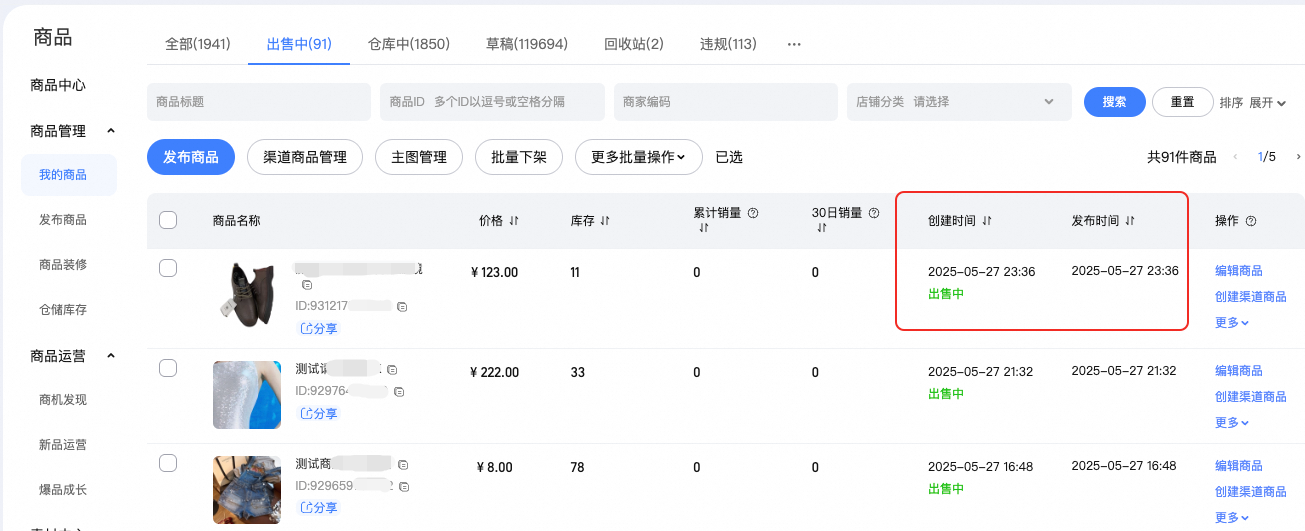The height and width of the screenshot is (531, 1305).
Task: Copy ID icon for product ID:92976
Action: coord(398,391)
